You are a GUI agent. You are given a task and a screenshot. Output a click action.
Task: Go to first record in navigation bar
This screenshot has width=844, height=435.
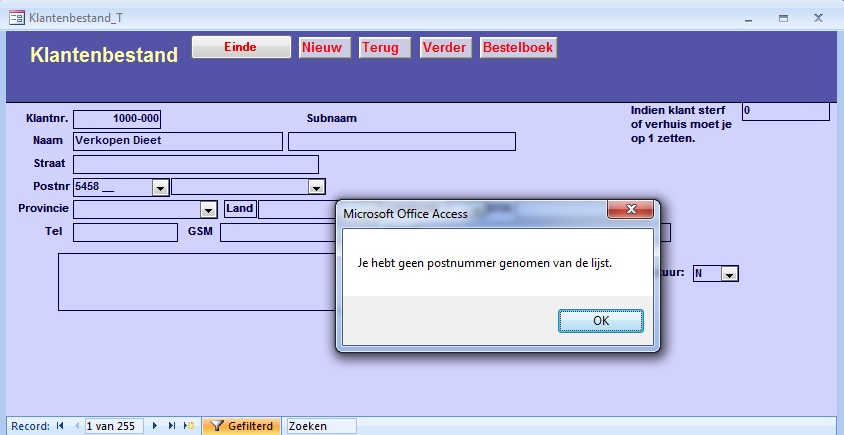tap(61, 426)
